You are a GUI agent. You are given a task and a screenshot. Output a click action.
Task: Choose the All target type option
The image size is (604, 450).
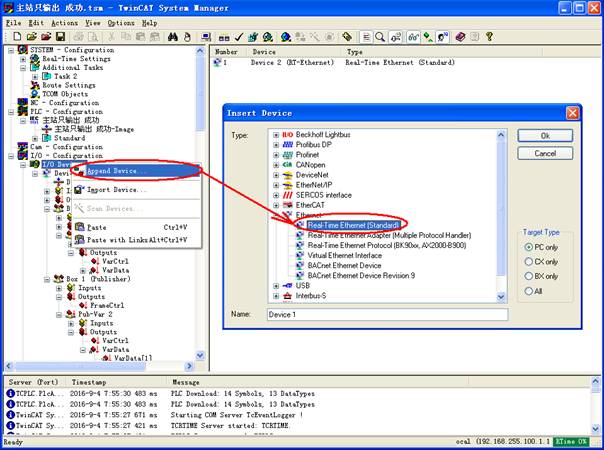tap(530, 292)
